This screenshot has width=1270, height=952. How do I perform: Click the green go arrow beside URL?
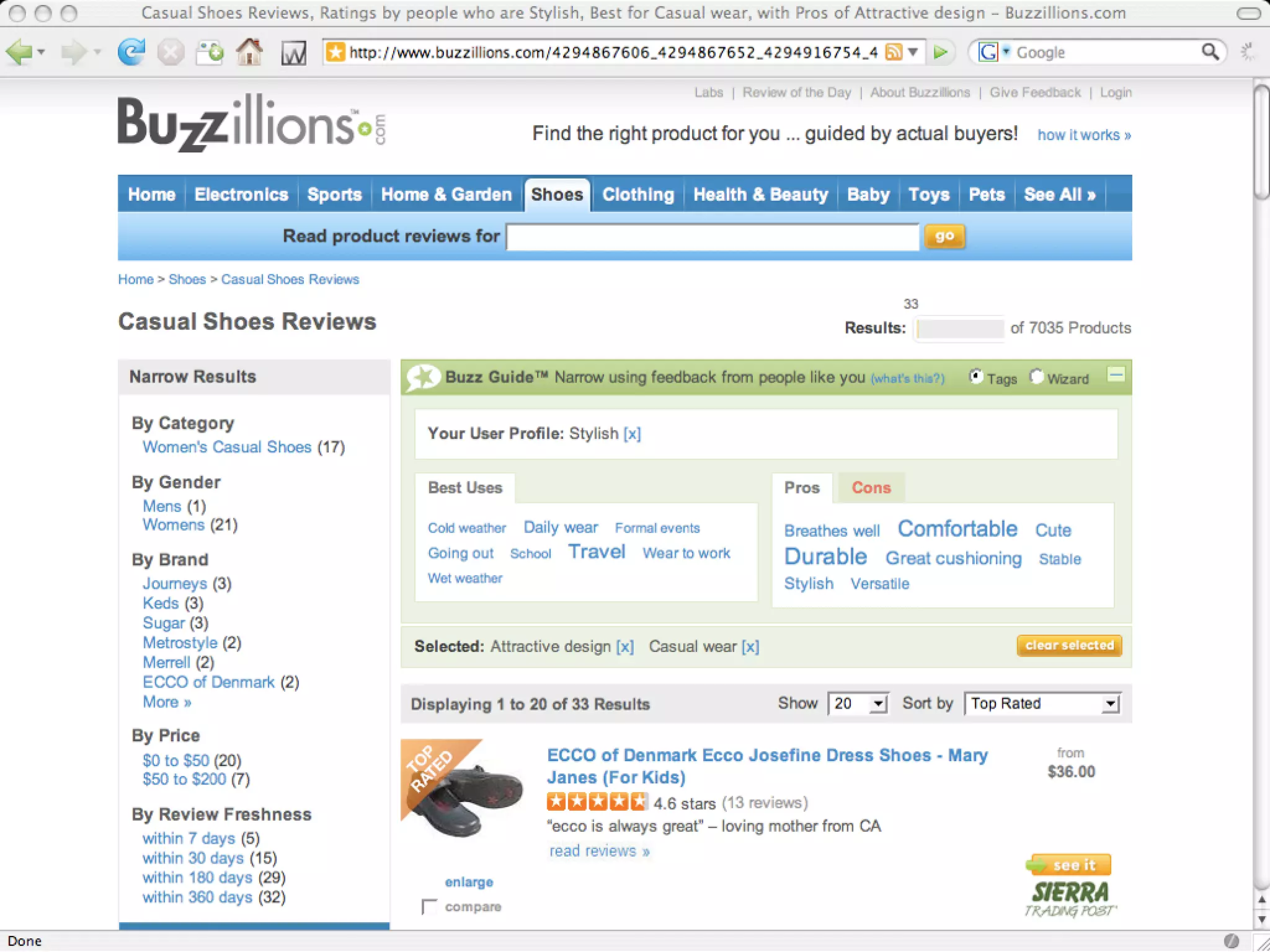coord(941,52)
